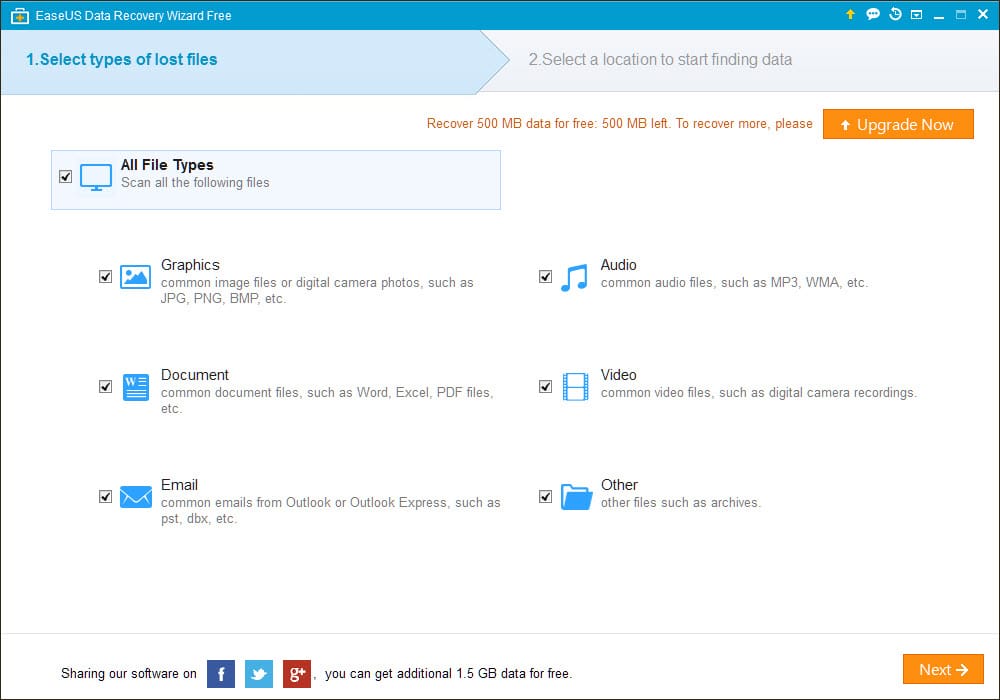Share on Google Plus via its icon
This screenshot has width=1000, height=700.
tap(297, 674)
